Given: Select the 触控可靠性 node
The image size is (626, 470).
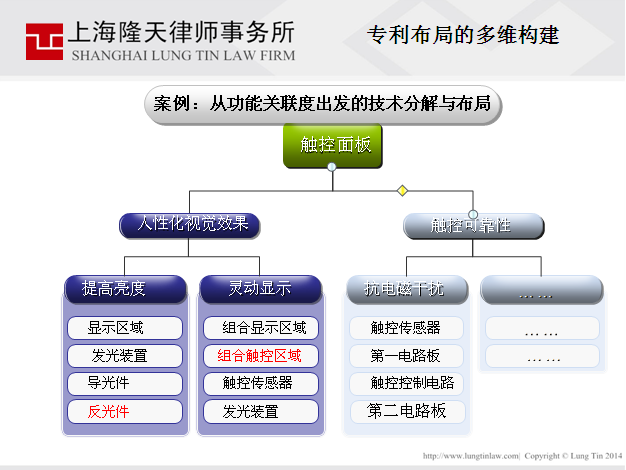Looking at the screenshot, I should [473, 226].
